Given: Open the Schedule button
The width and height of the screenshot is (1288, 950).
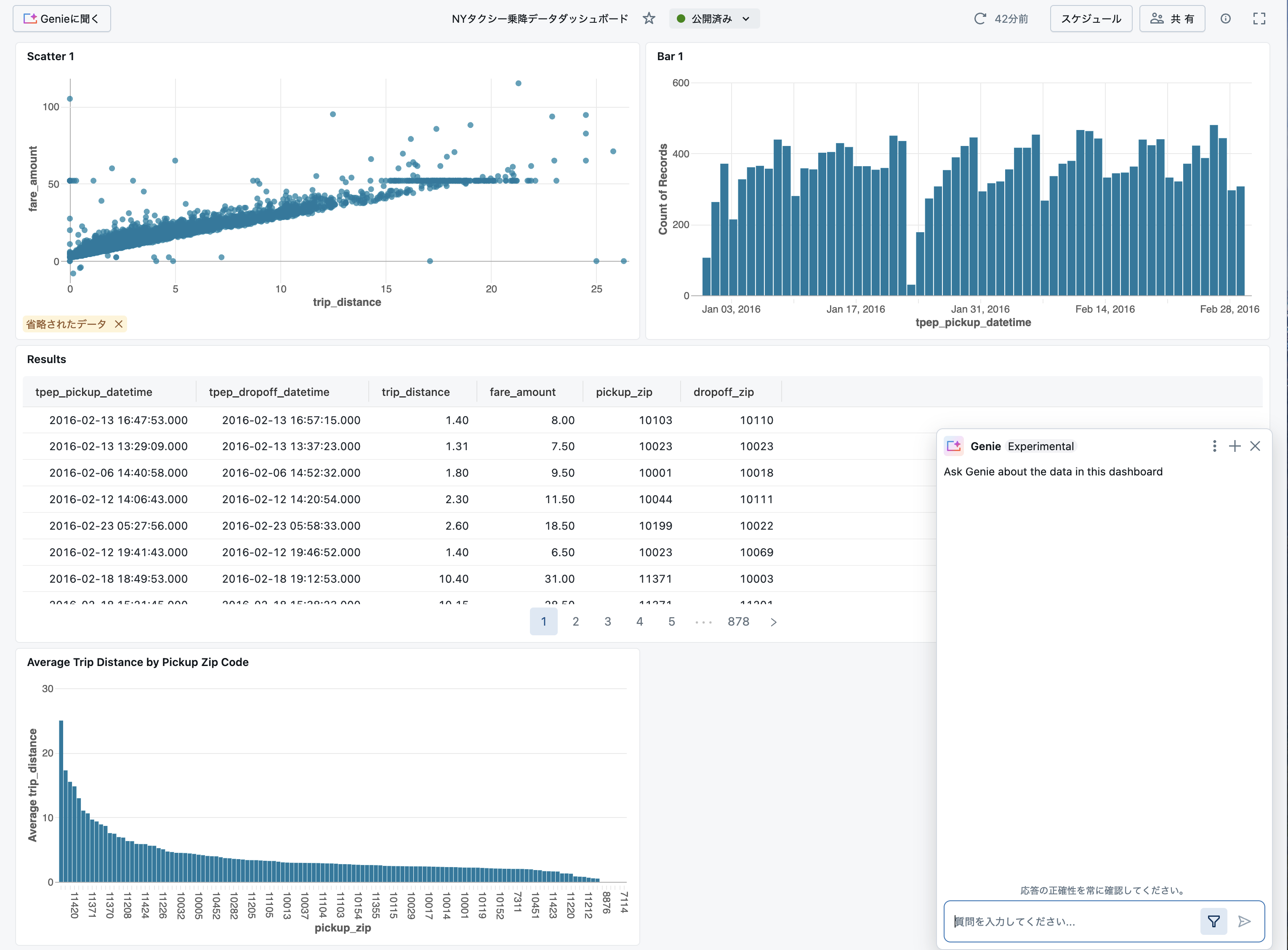Looking at the screenshot, I should coord(1090,19).
